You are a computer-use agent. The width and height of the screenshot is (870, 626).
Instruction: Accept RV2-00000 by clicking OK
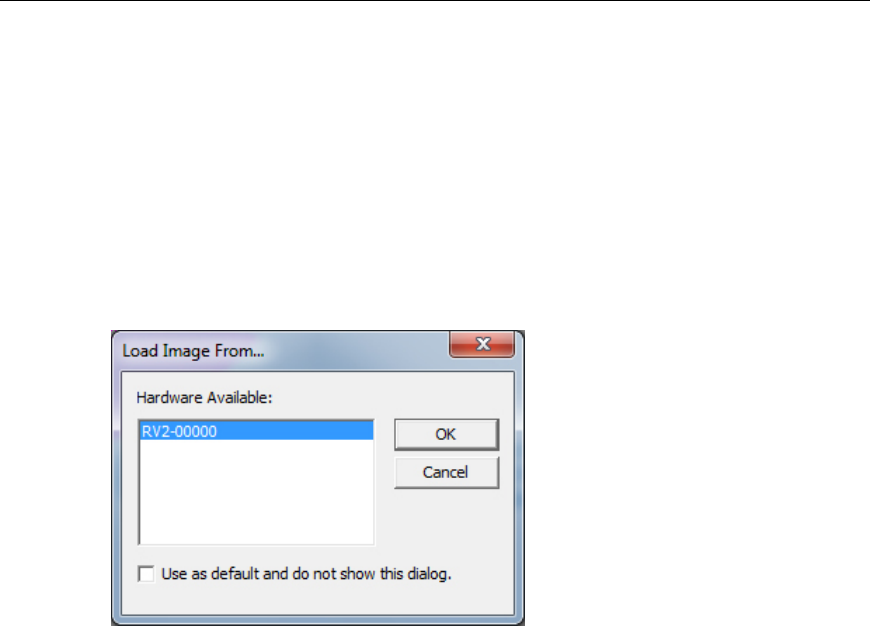click(x=446, y=434)
